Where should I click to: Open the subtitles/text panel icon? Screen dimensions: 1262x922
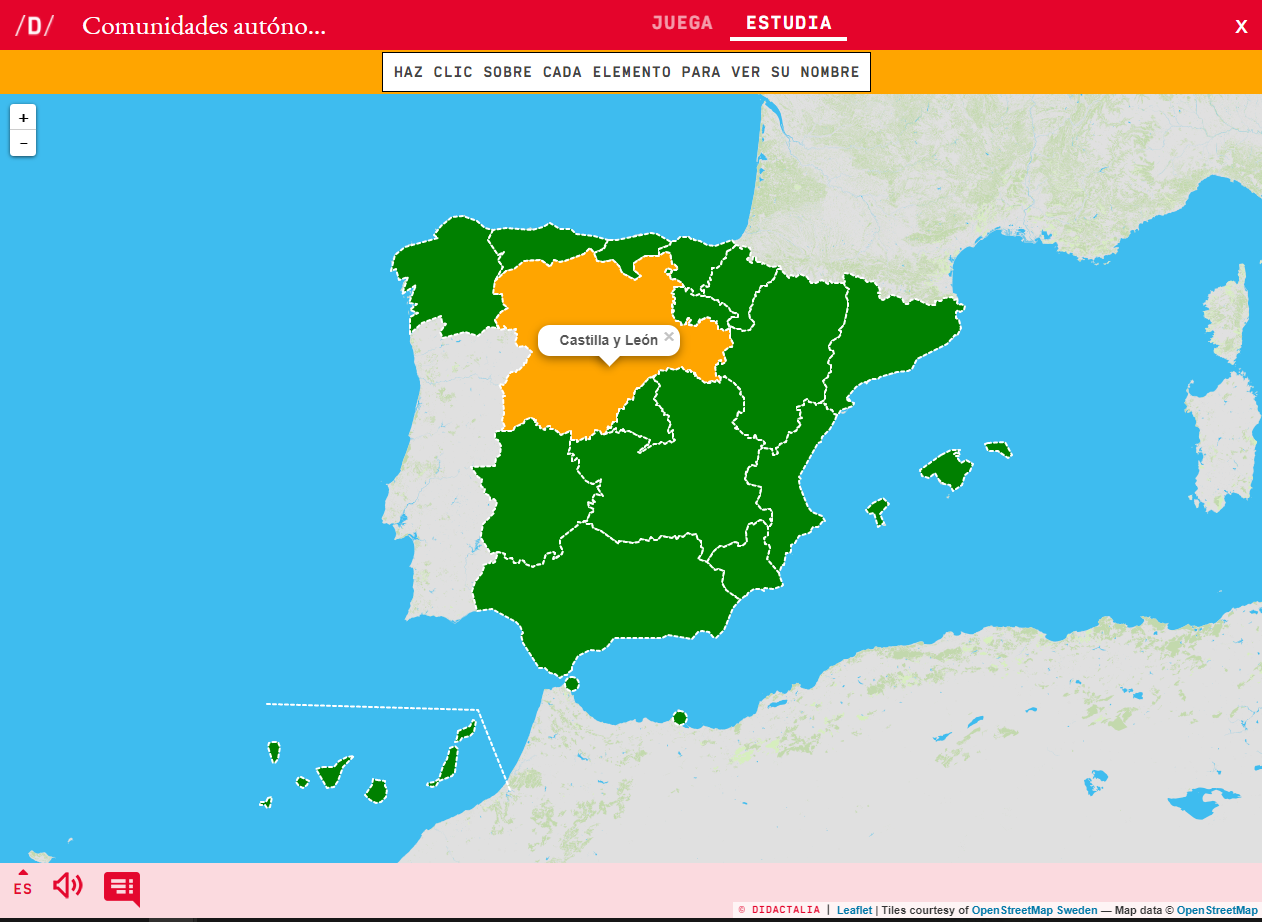[x=120, y=886]
